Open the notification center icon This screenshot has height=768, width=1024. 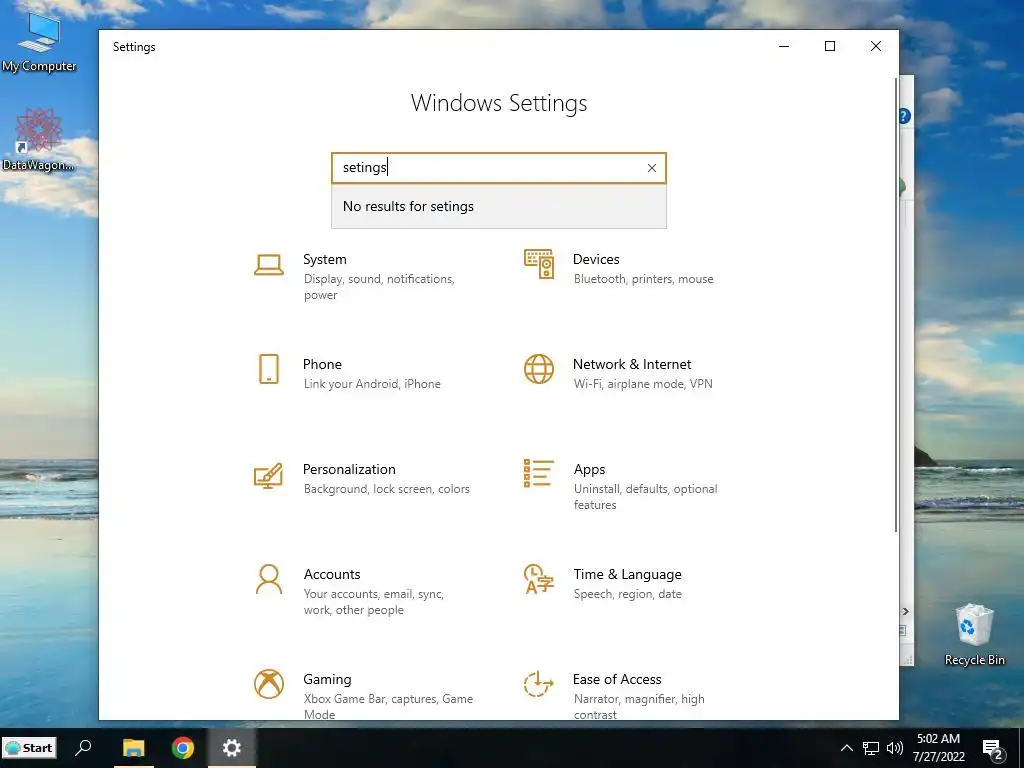click(x=993, y=750)
